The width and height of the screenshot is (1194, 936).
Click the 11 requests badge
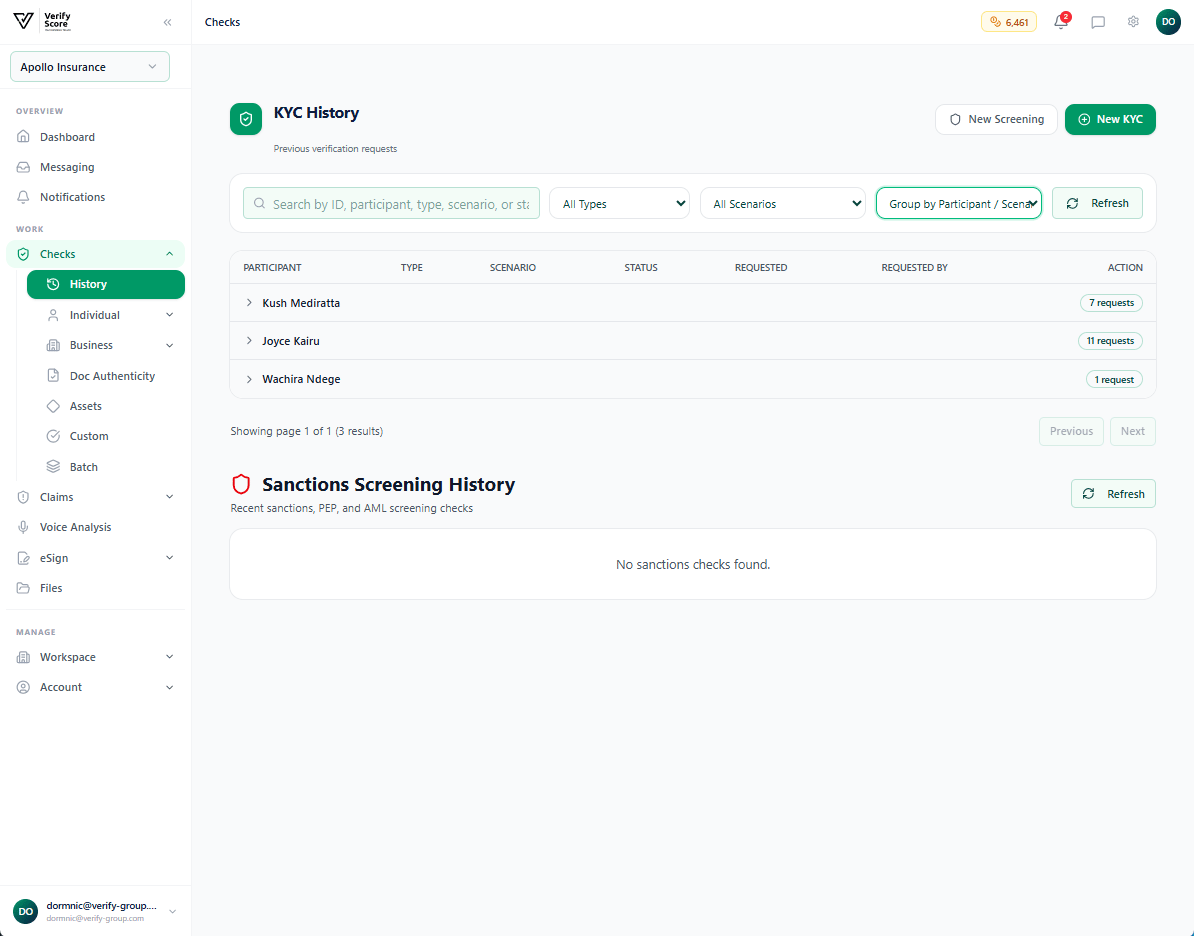pyautogui.click(x=1110, y=341)
